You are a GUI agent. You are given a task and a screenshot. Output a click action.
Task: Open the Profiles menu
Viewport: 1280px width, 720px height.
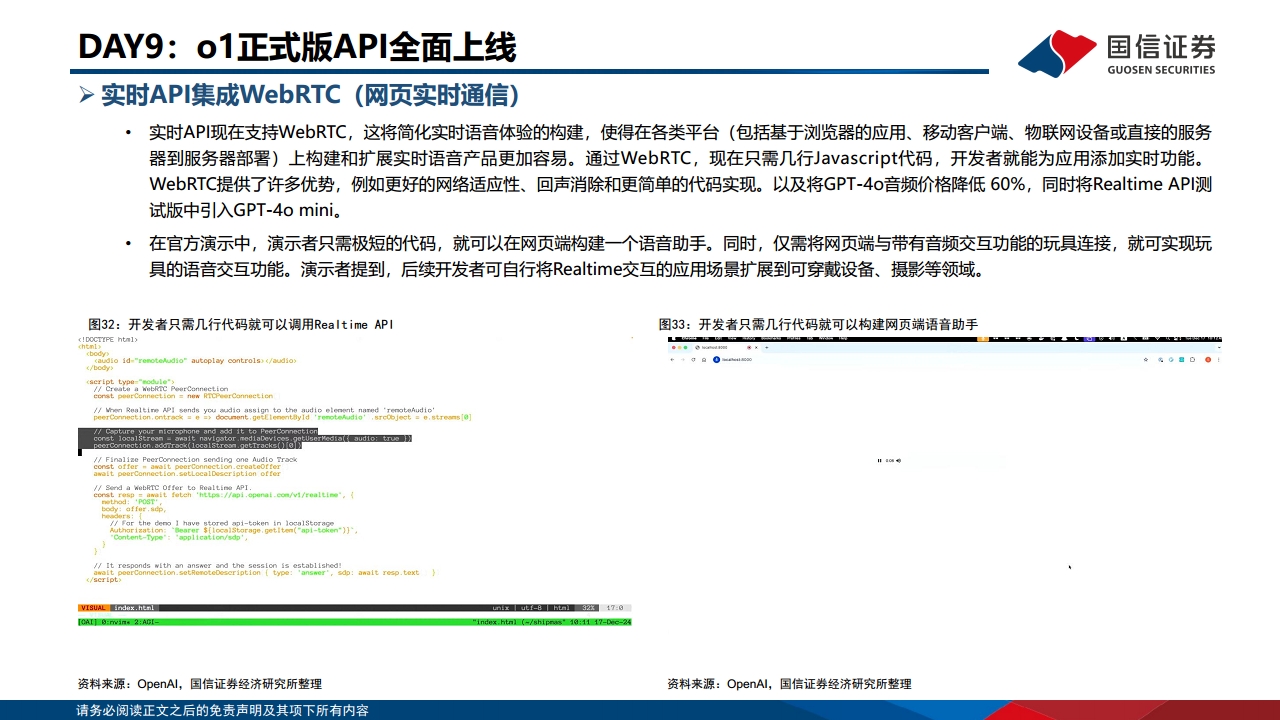click(794, 338)
